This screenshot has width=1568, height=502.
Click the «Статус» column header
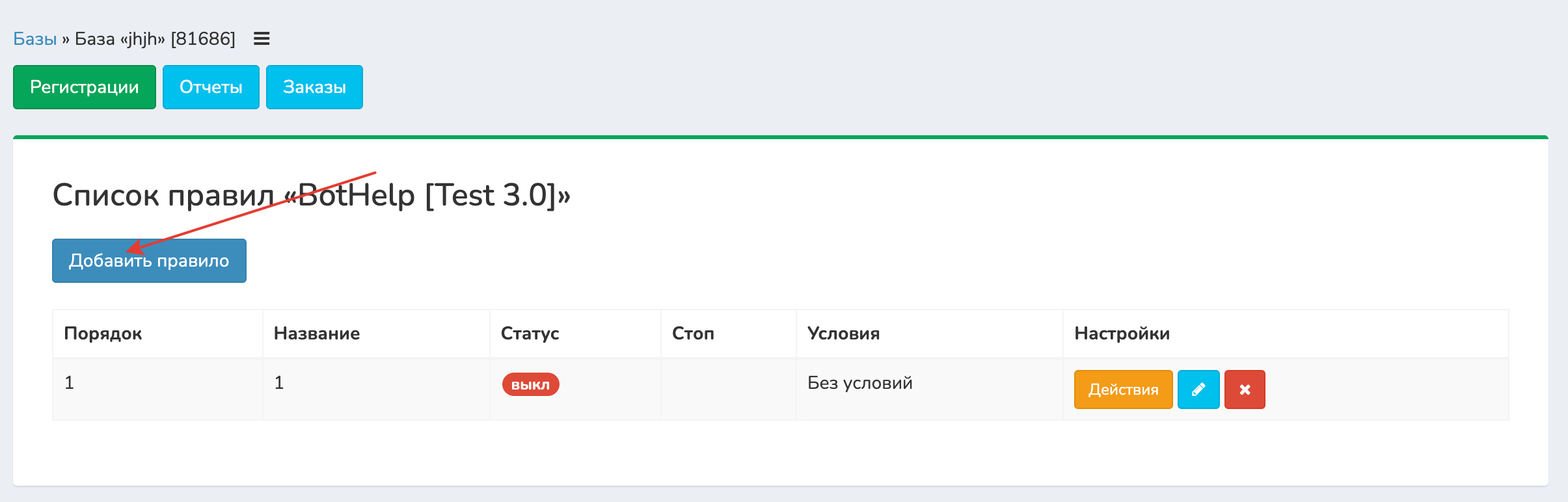coord(530,334)
